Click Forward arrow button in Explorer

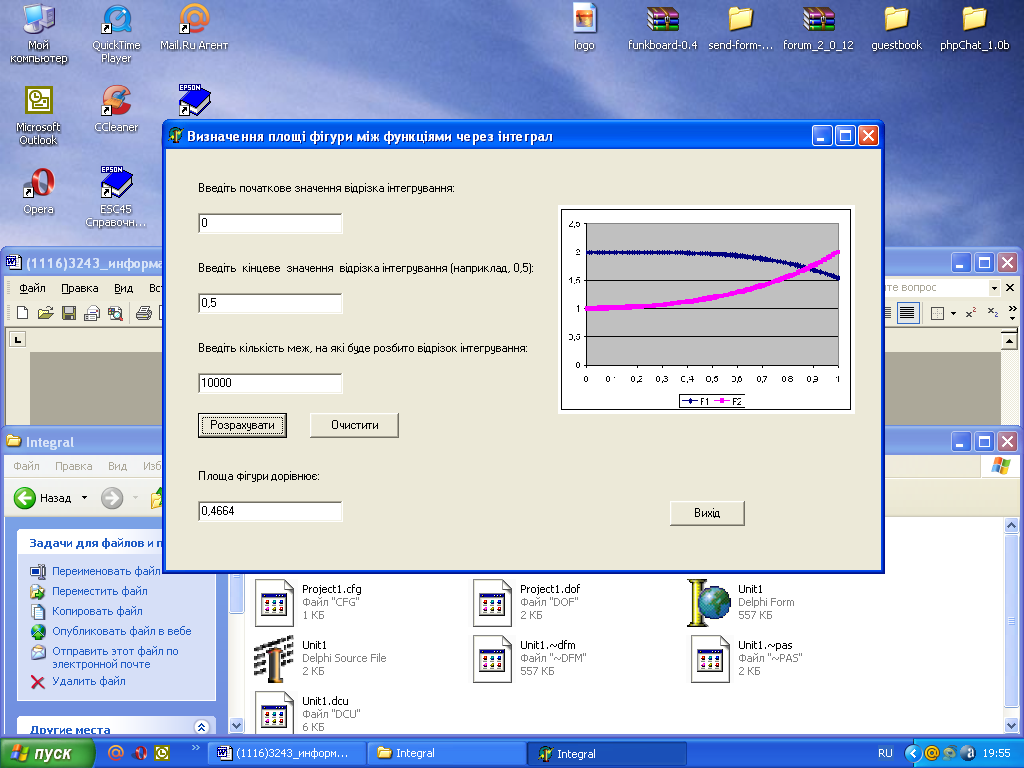click(112, 498)
